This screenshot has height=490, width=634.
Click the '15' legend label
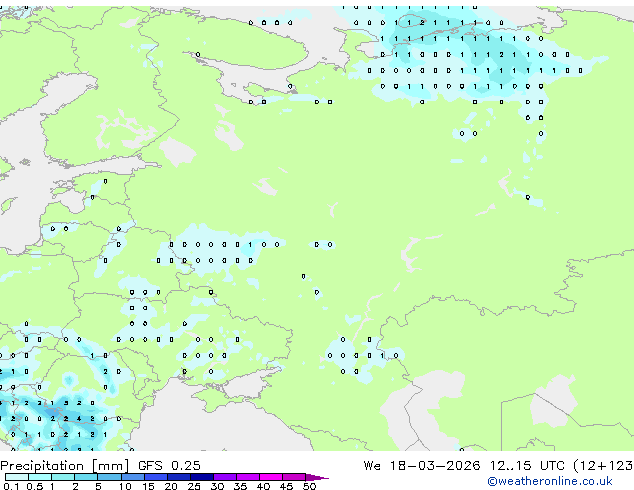click(148, 486)
